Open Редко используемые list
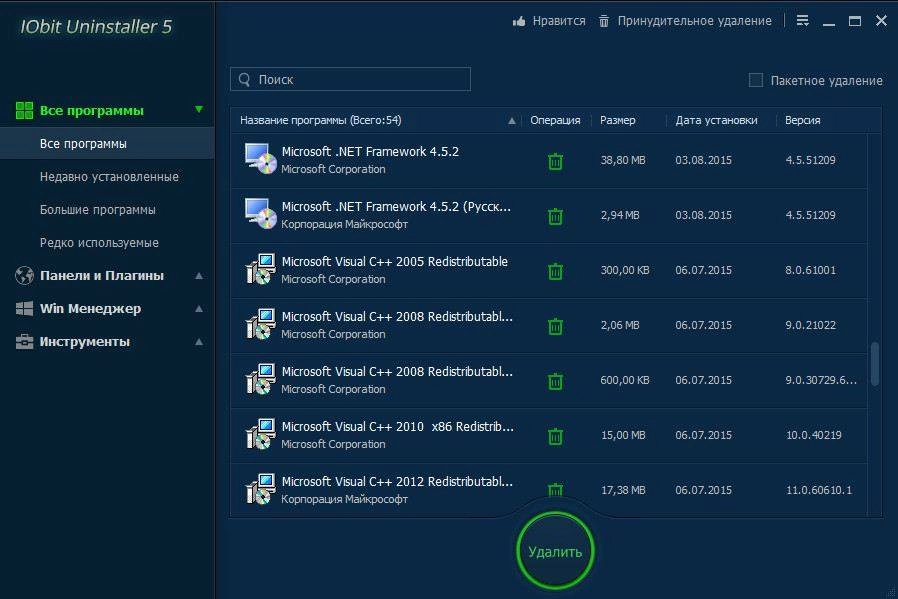Screen dimensions: 898x599 coord(99,243)
